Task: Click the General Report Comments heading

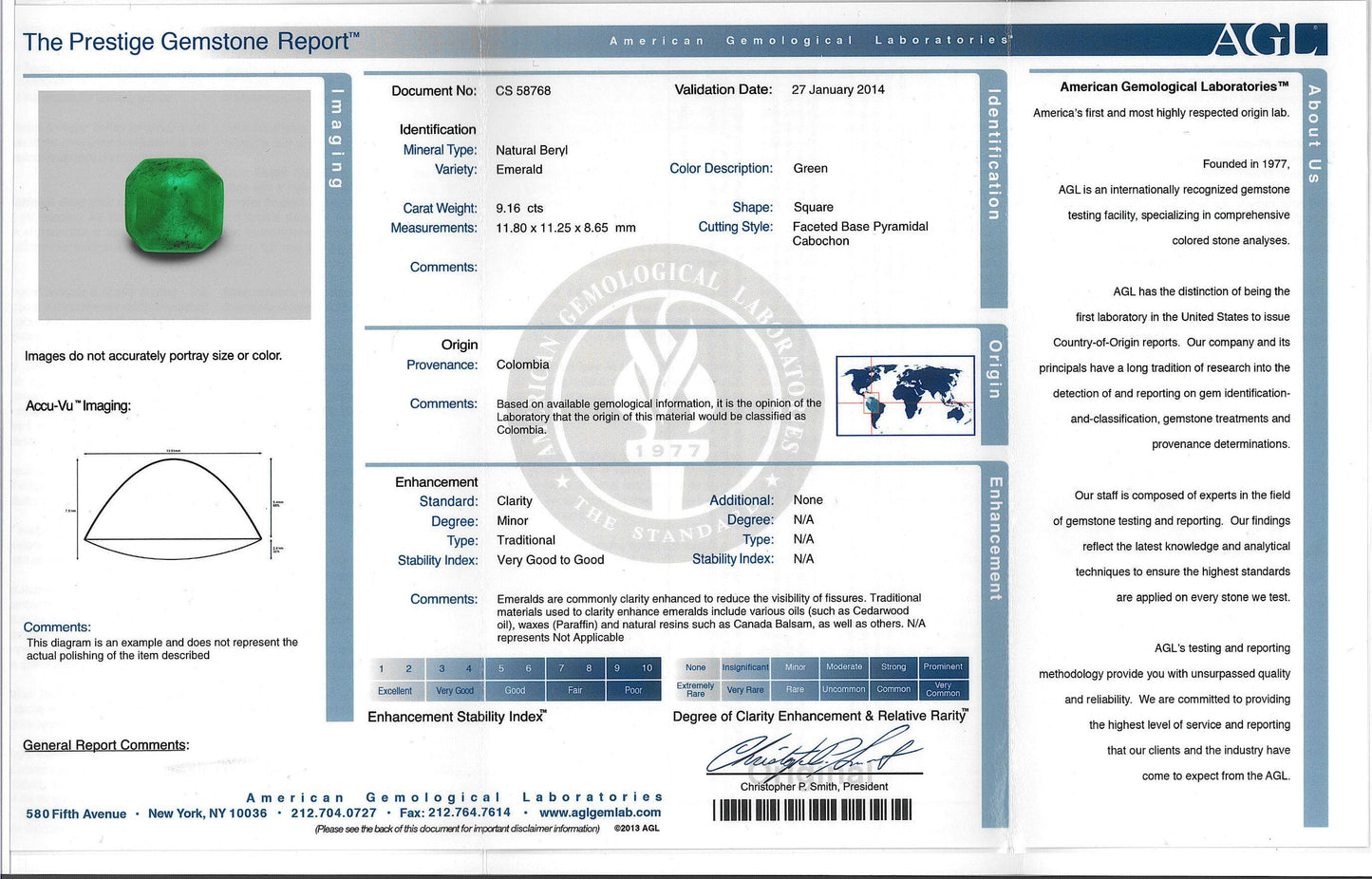Action: [x=105, y=745]
